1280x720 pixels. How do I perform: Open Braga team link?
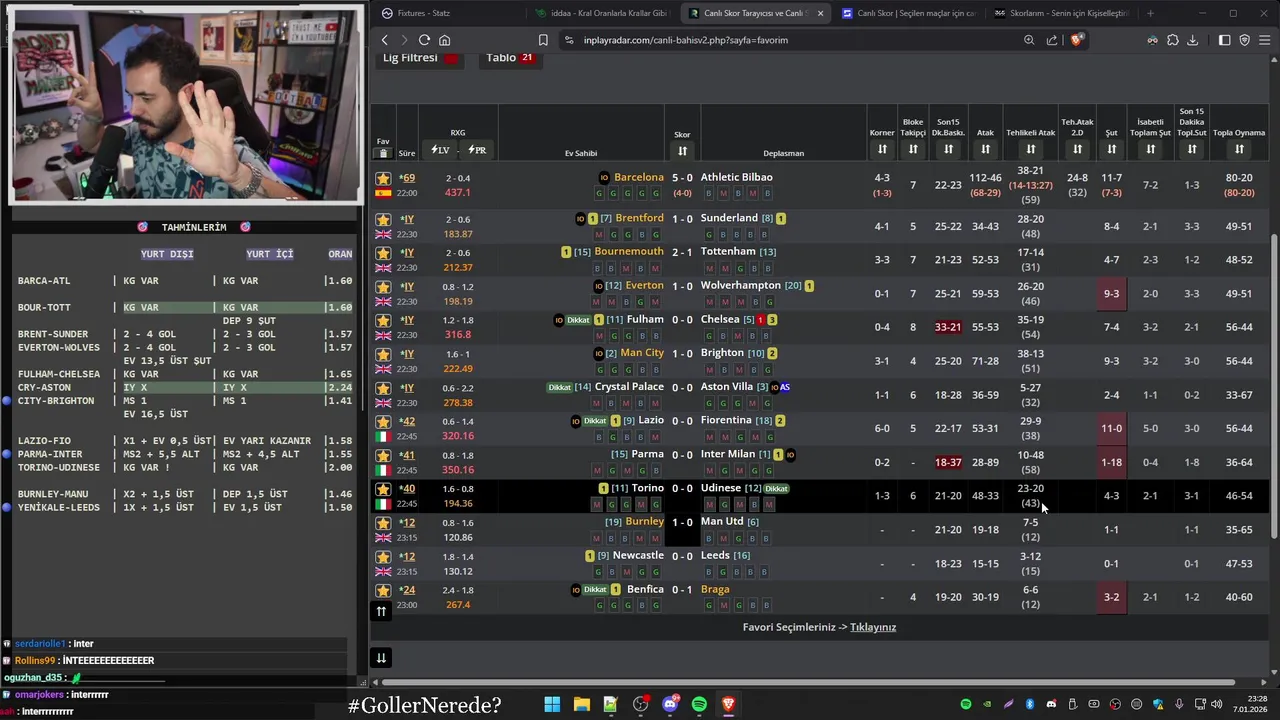(x=715, y=589)
